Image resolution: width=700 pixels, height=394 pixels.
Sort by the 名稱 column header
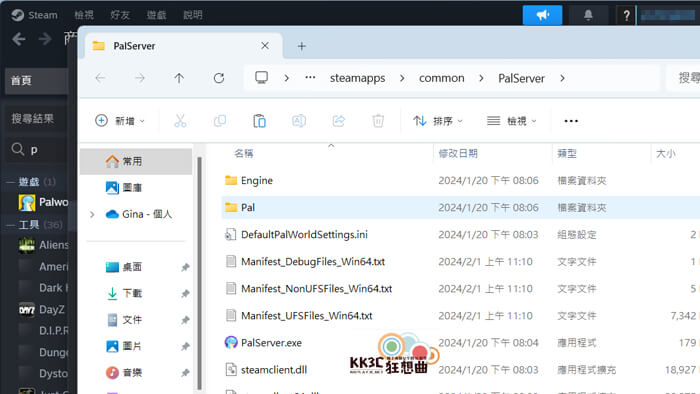click(x=244, y=153)
